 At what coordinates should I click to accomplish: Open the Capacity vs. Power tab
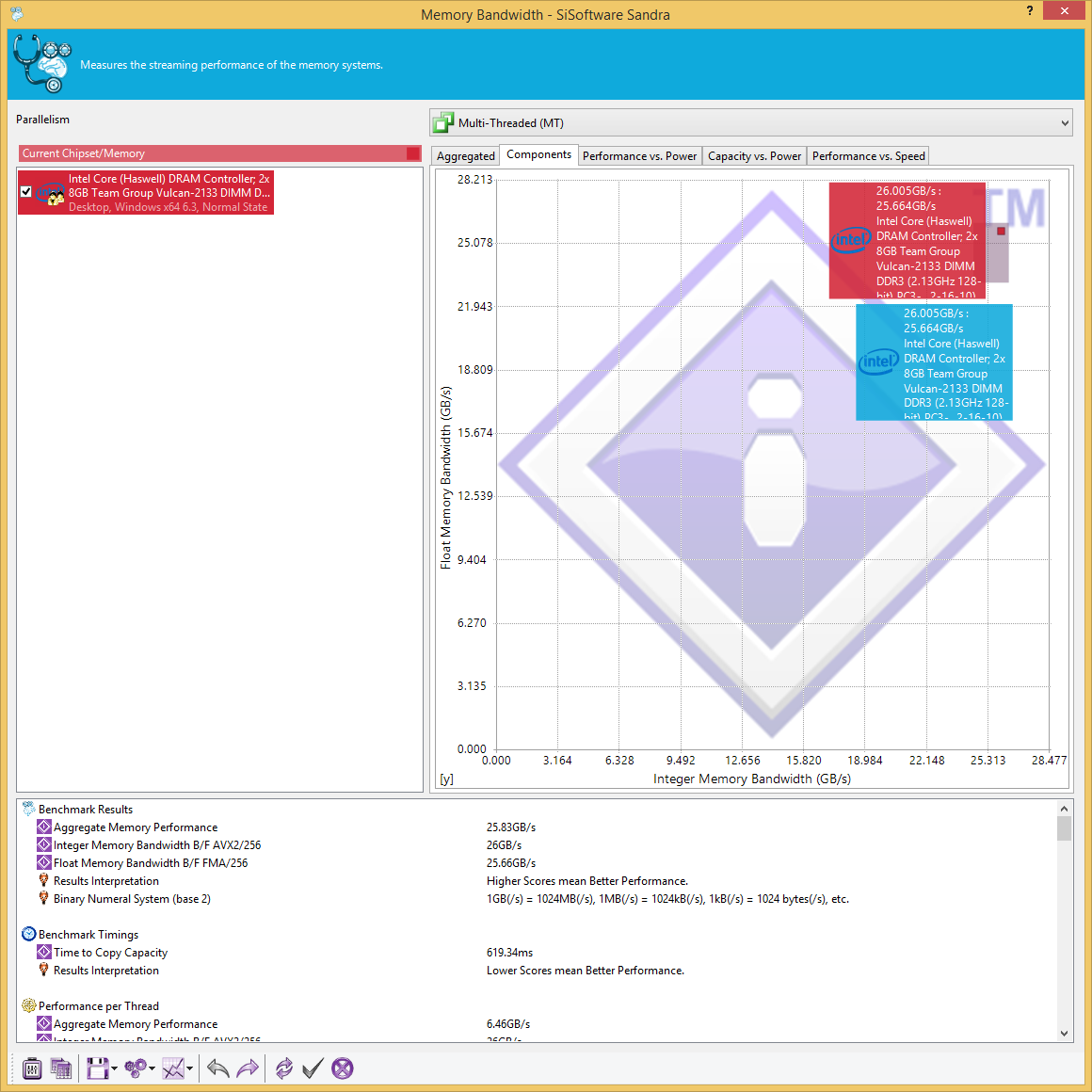[x=754, y=156]
